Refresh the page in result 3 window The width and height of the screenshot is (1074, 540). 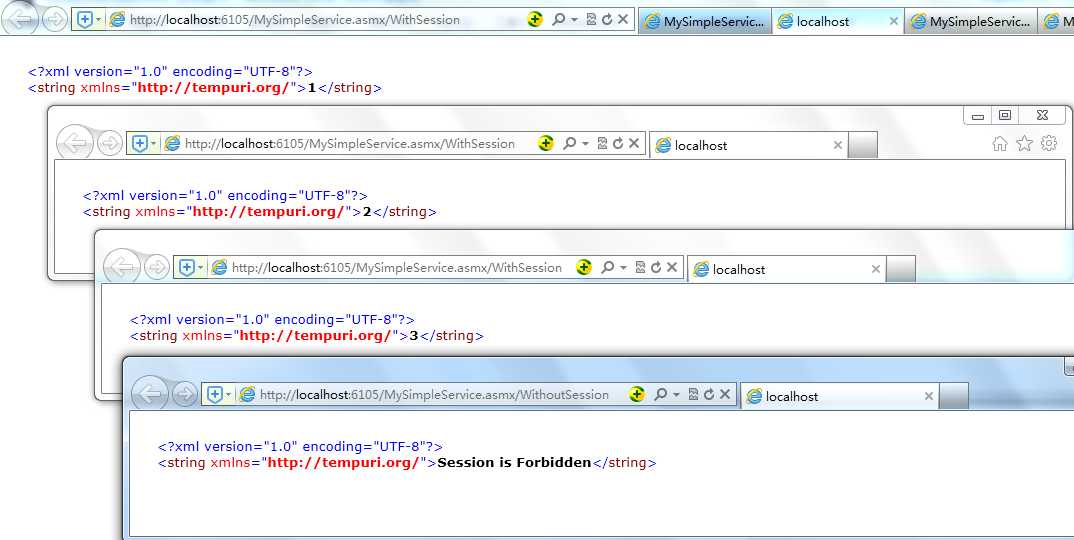click(x=656, y=267)
